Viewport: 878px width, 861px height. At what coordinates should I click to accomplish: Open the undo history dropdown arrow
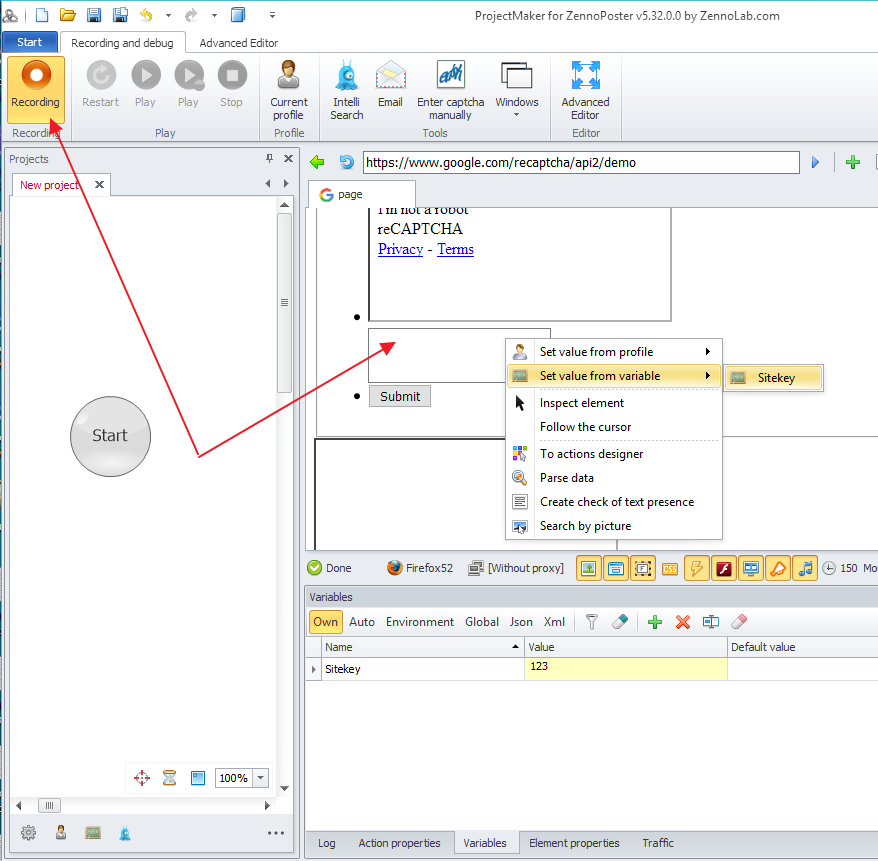[168, 16]
